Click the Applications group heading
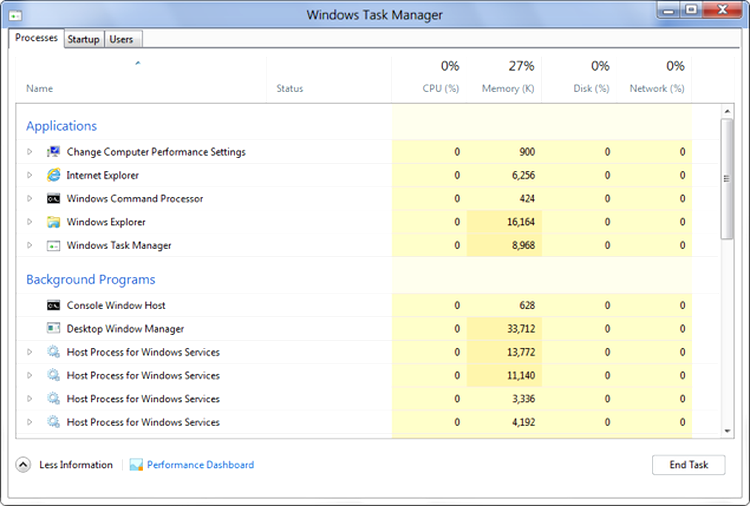The width and height of the screenshot is (750, 506). click(x=61, y=126)
